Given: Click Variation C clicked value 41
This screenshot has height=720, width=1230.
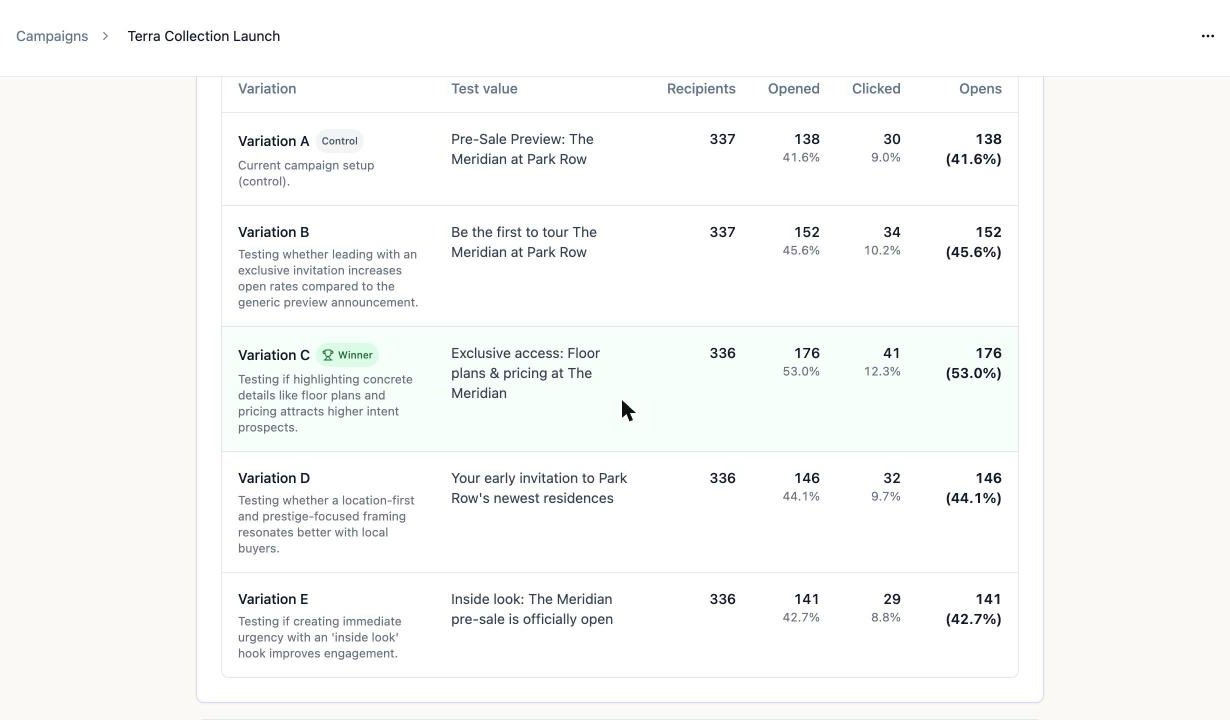Looking at the screenshot, I should (892, 353).
